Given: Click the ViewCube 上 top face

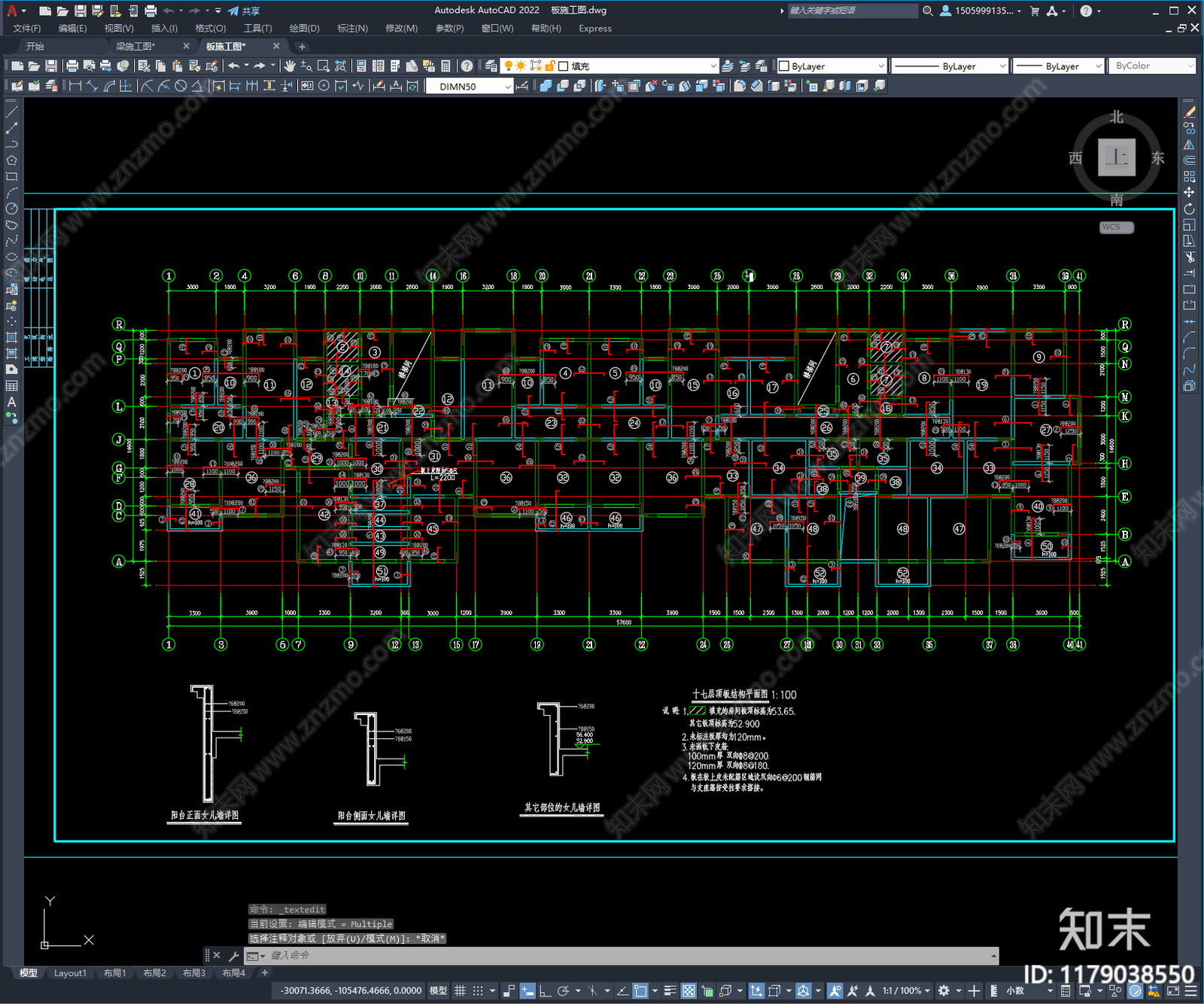Looking at the screenshot, I should point(1116,157).
